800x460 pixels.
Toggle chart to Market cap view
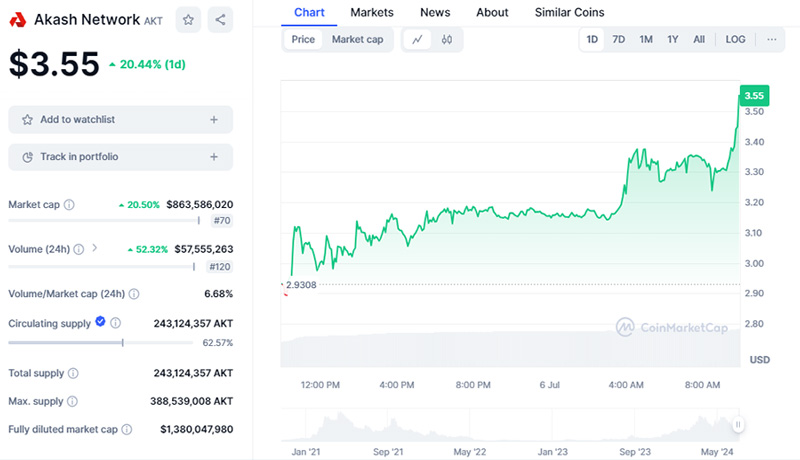coord(357,40)
